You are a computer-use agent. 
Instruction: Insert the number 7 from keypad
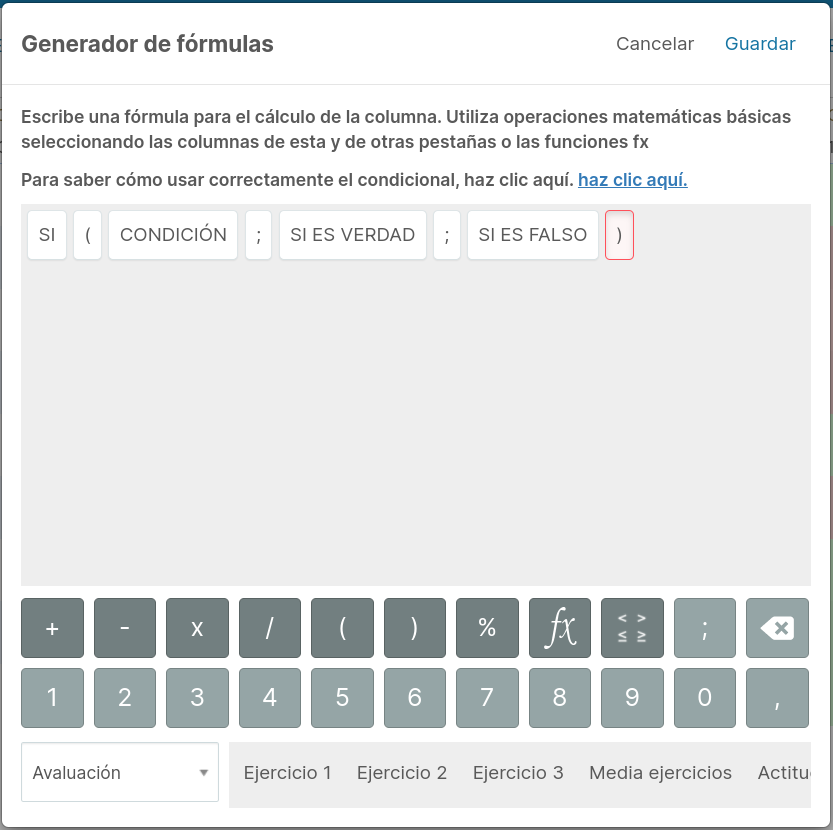pos(487,698)
